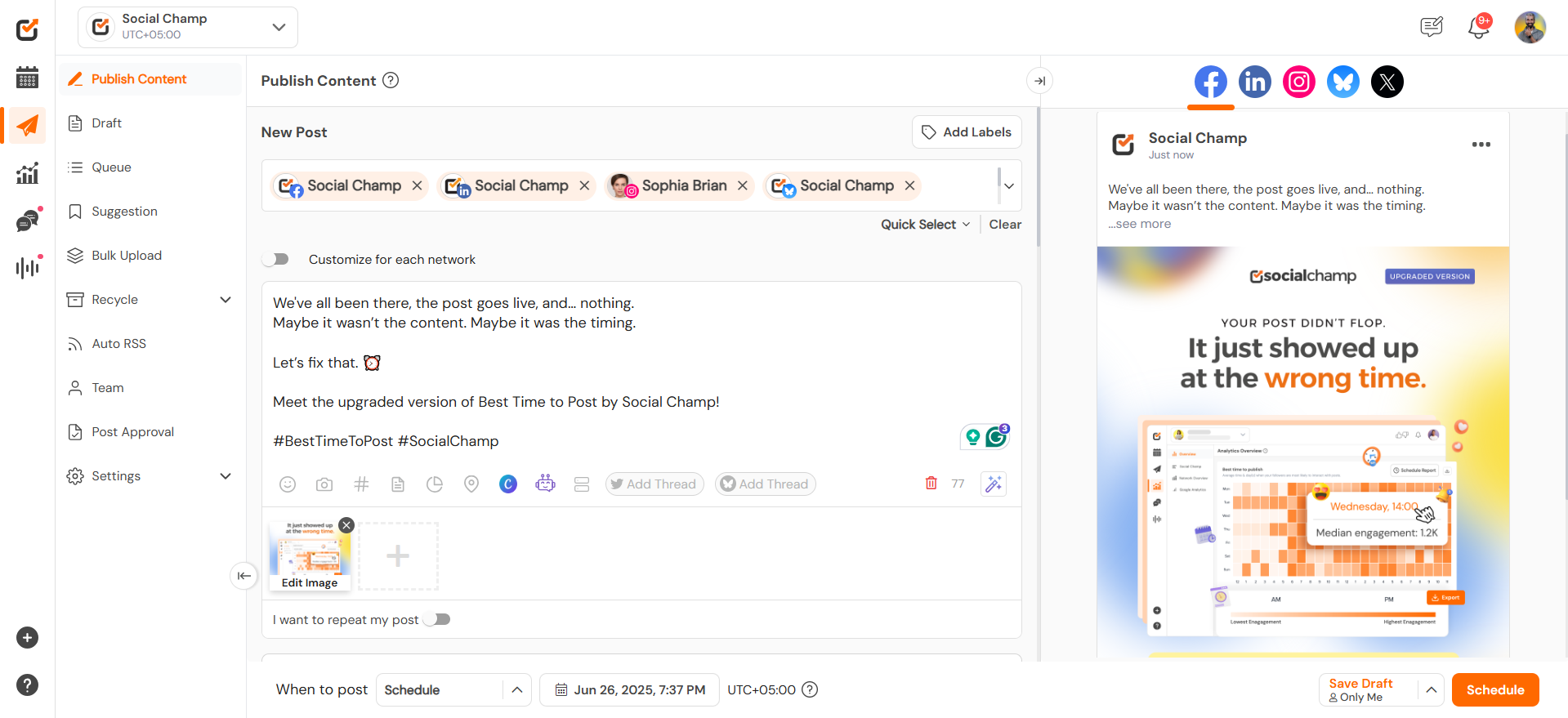Expand the Save Draft options arrow
Screen dimensions: 1568x718
(x=1432, y=690)
